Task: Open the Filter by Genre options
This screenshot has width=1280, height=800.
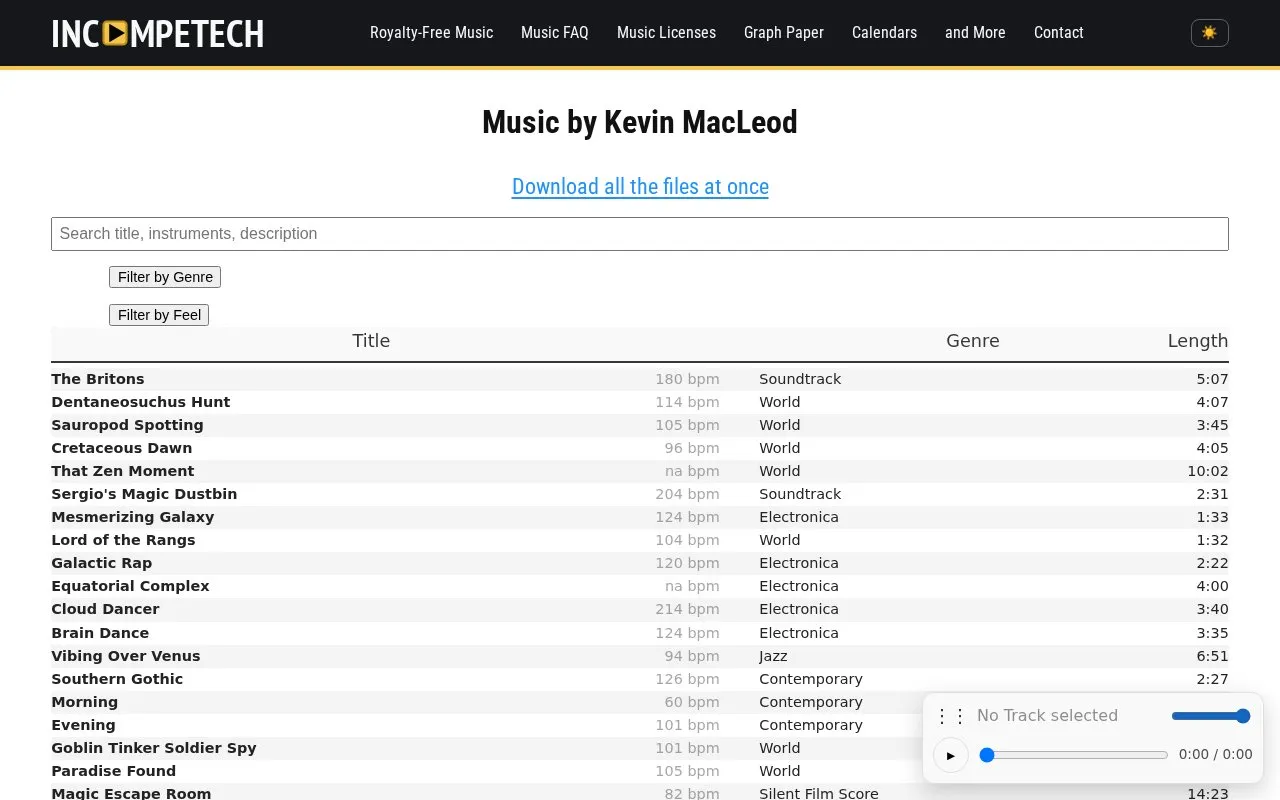Action: click(165, 277)
